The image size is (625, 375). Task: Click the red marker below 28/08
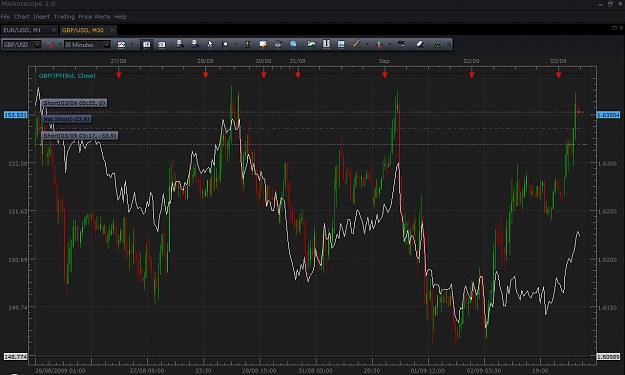tap(205, 75)
